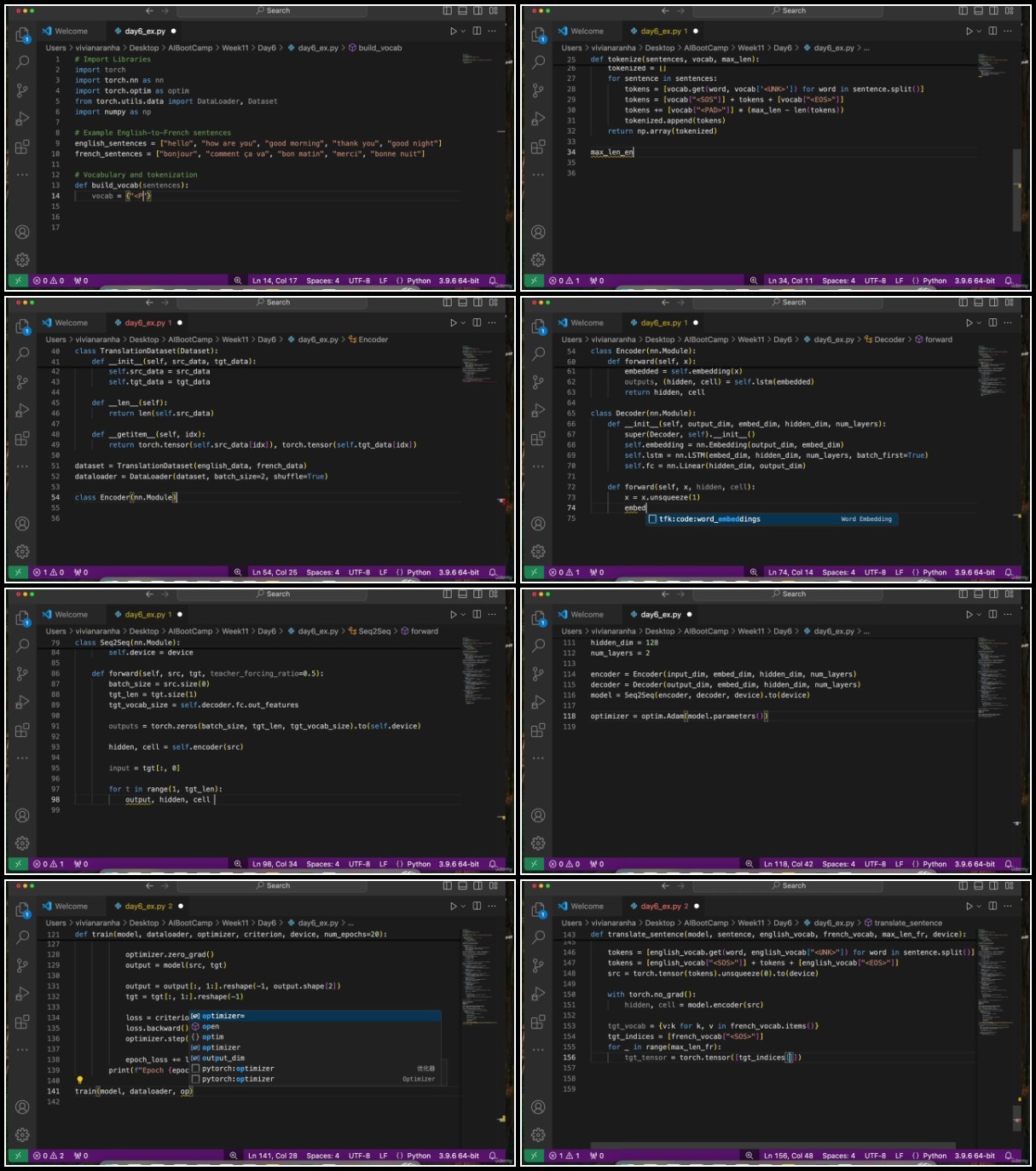Open Explorer in the translate_sentence window
This screenshot has height=1171, width=1036.
click(538, 910)
